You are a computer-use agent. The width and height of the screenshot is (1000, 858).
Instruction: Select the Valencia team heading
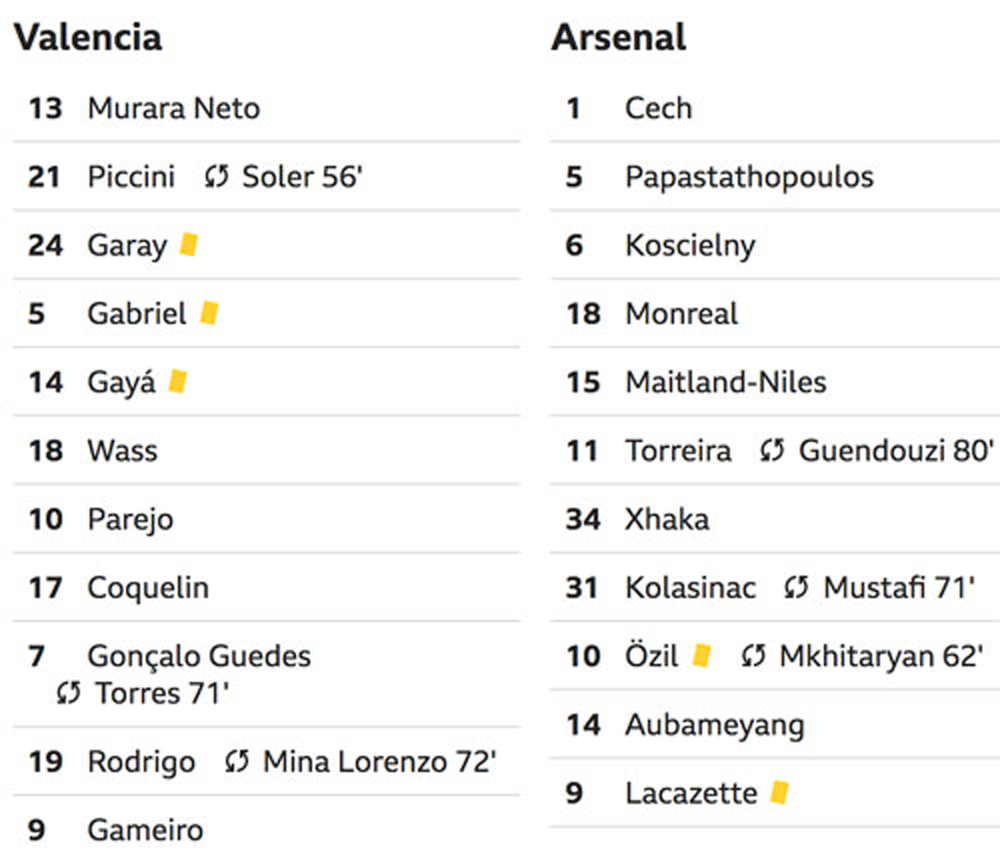[x=88, y=37]
